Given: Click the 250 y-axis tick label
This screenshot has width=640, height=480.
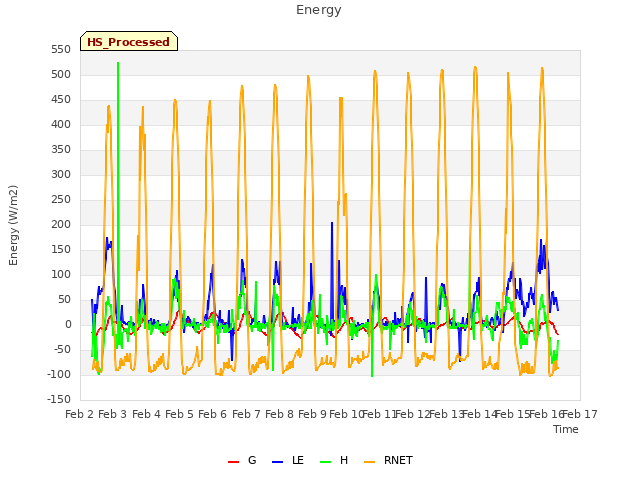Looking at the screenshot, I should pyautogui.click(x=61, y=200).
